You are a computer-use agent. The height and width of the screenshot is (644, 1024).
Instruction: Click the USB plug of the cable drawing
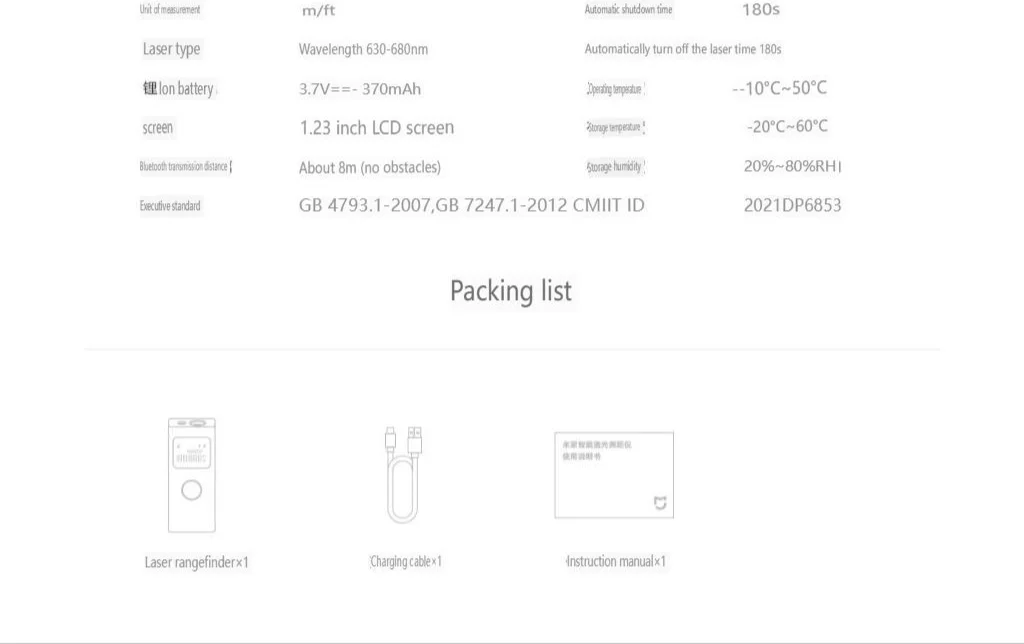(416, 439)
